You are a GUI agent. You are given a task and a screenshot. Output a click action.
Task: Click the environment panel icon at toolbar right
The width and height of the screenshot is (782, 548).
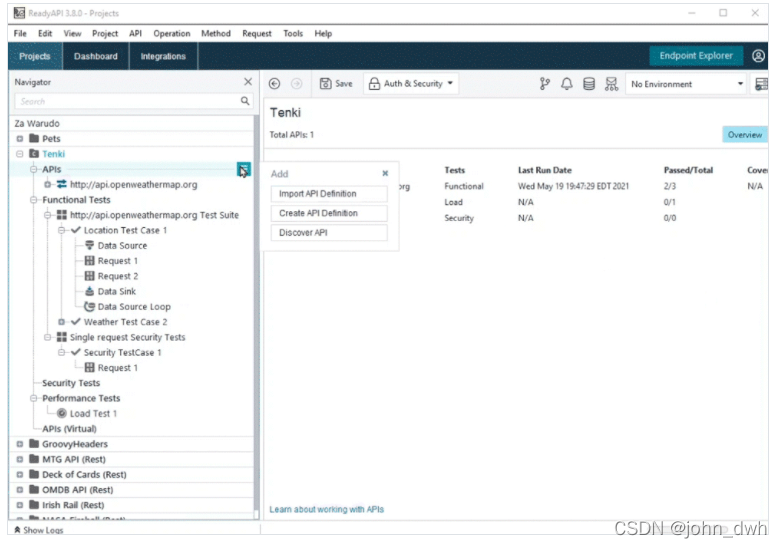(x=761, y=84)
